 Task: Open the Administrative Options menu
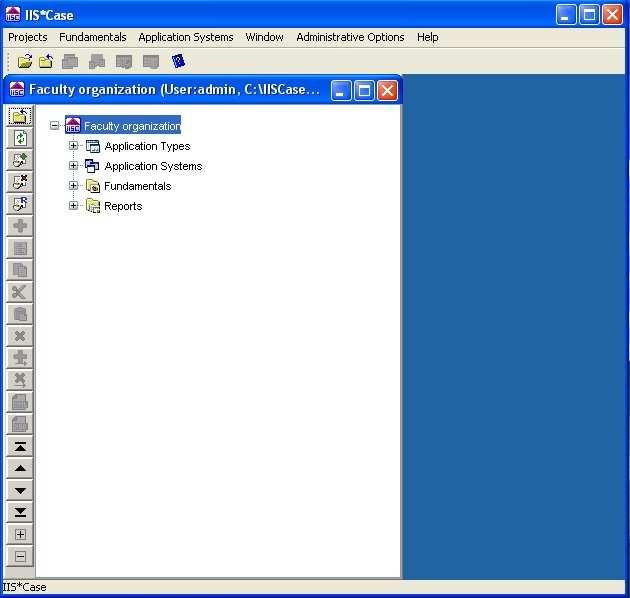pyautogui.click(x=350, y=37)
